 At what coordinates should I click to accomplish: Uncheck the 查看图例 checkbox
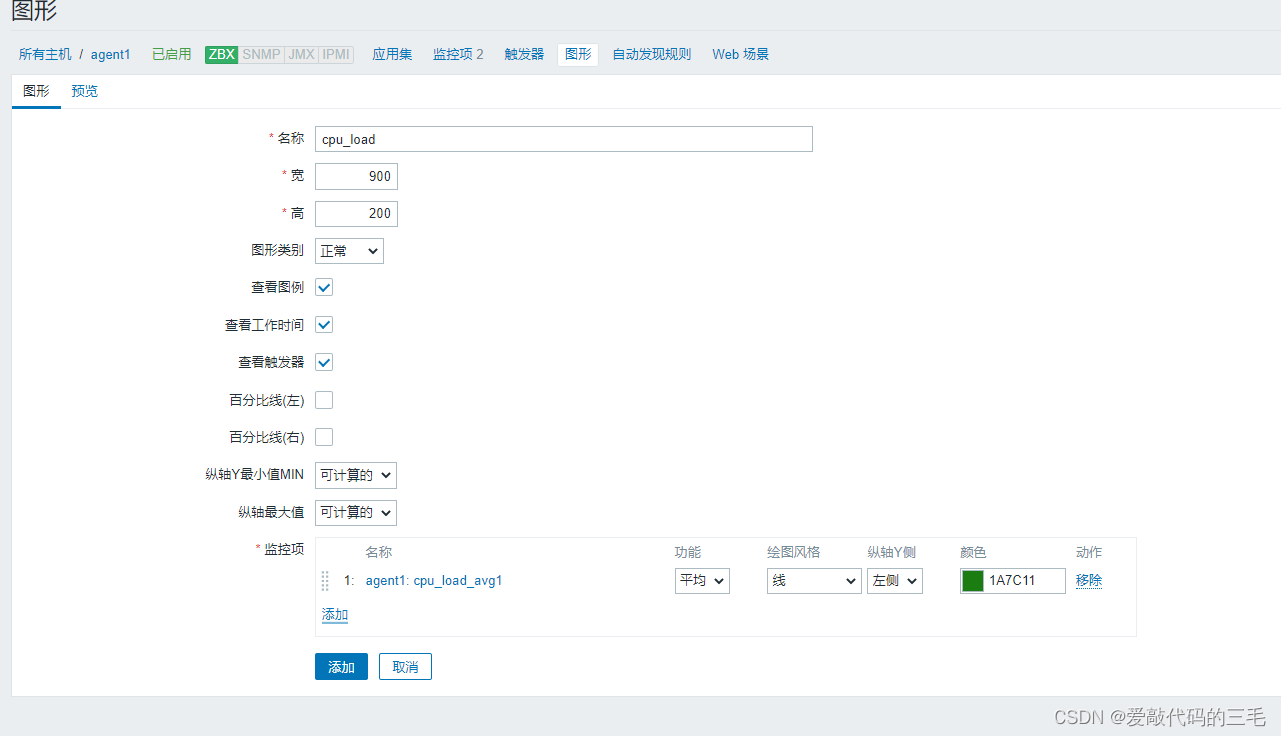tap(324, 288)
